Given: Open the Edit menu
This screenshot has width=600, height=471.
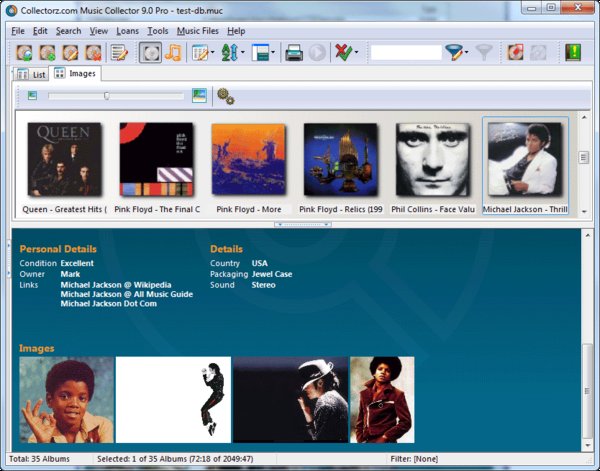Looking at the screenshot, I should click(40, 31).
